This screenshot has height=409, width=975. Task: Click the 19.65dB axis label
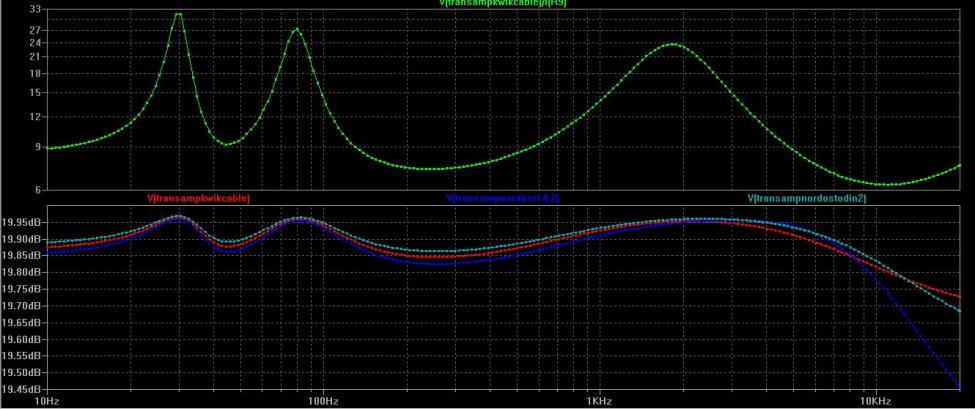pos(22,323)
